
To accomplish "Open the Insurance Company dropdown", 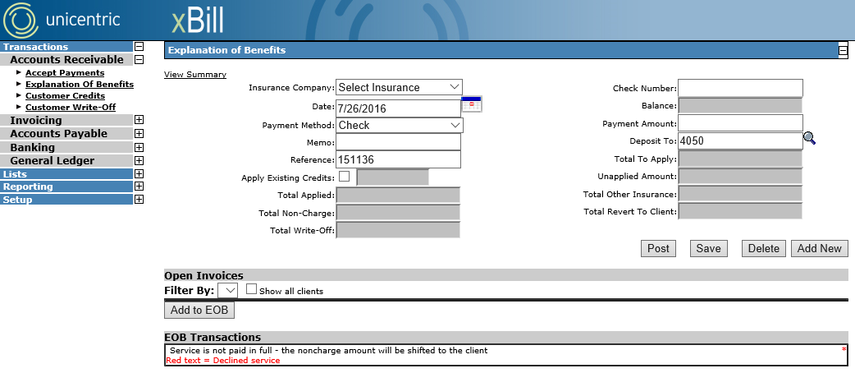I will (399, 87).
